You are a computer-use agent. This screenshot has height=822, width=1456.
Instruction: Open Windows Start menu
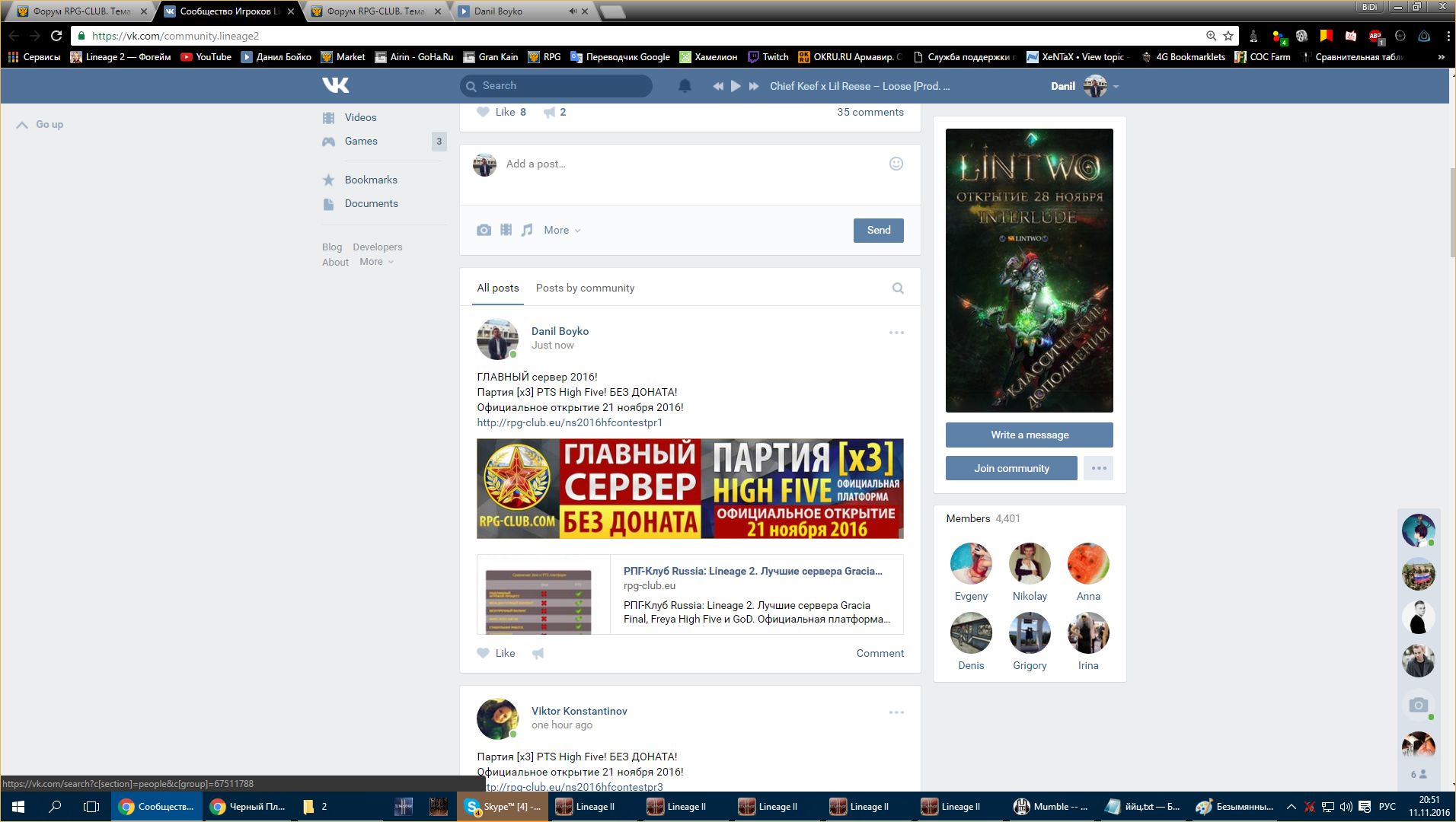click(x=18, y=807)
